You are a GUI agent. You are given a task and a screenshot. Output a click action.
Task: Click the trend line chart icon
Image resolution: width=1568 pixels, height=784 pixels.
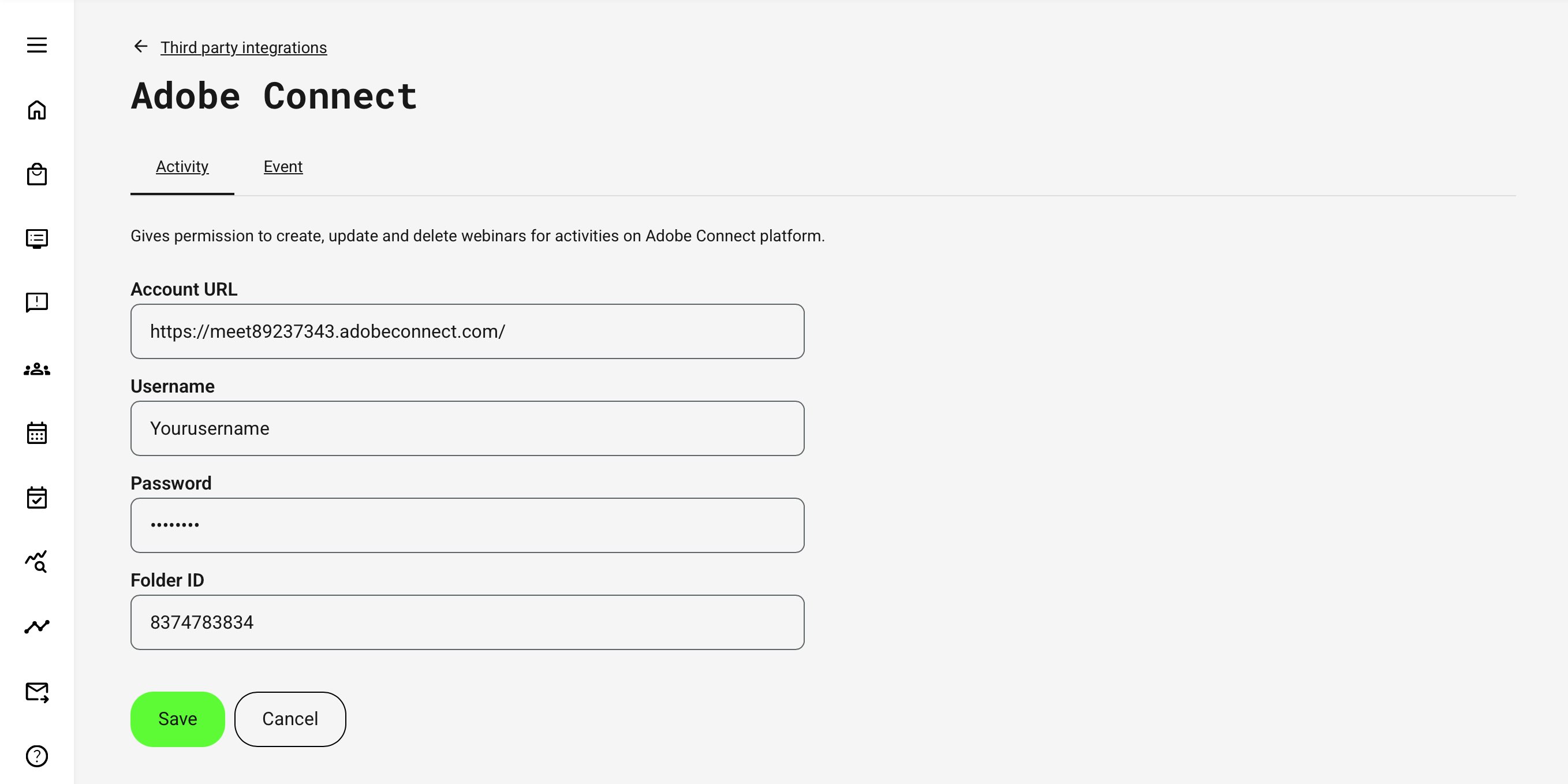36,626
